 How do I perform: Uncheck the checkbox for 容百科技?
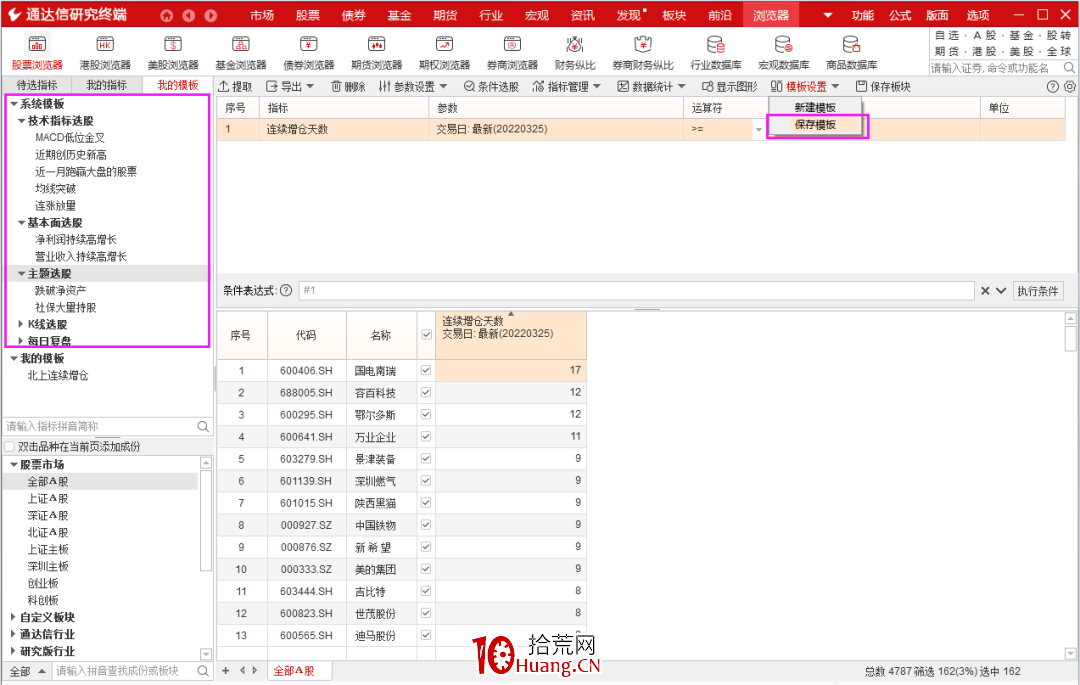click(426, 392)
